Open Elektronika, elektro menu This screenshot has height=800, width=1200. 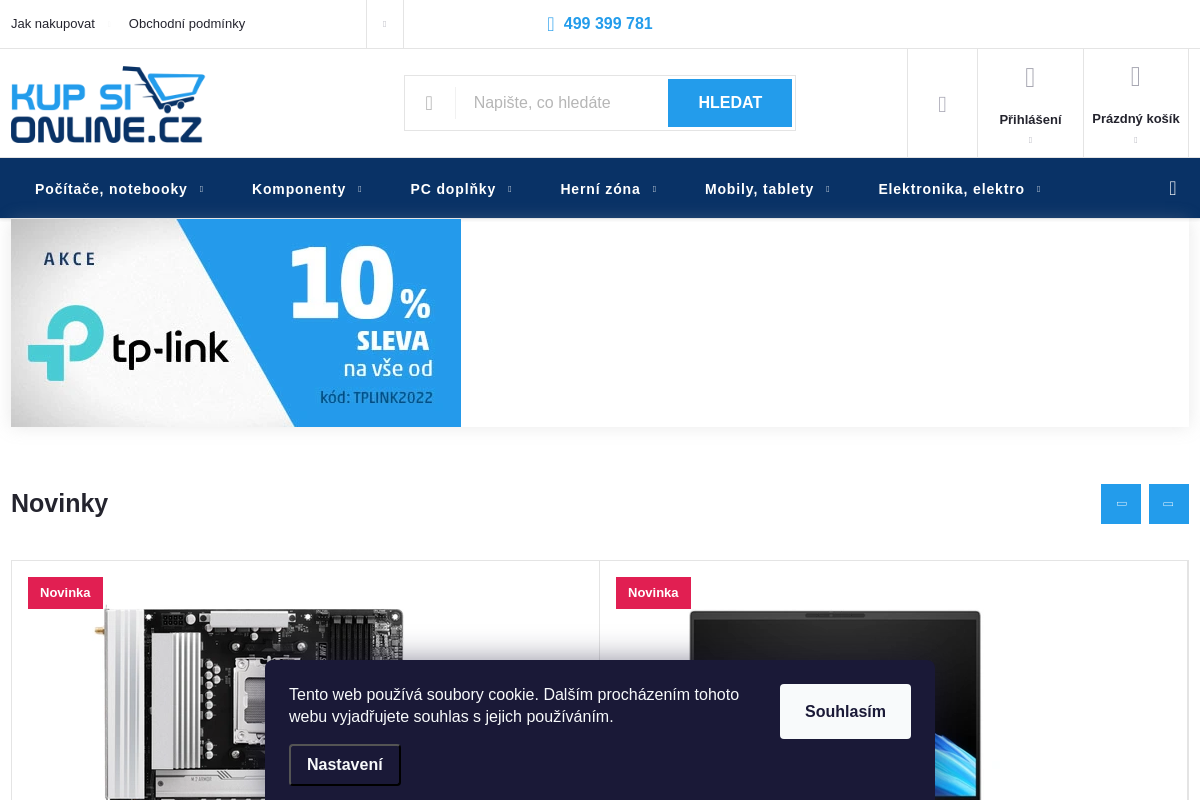pyautogui.click(x=951, y=189)
